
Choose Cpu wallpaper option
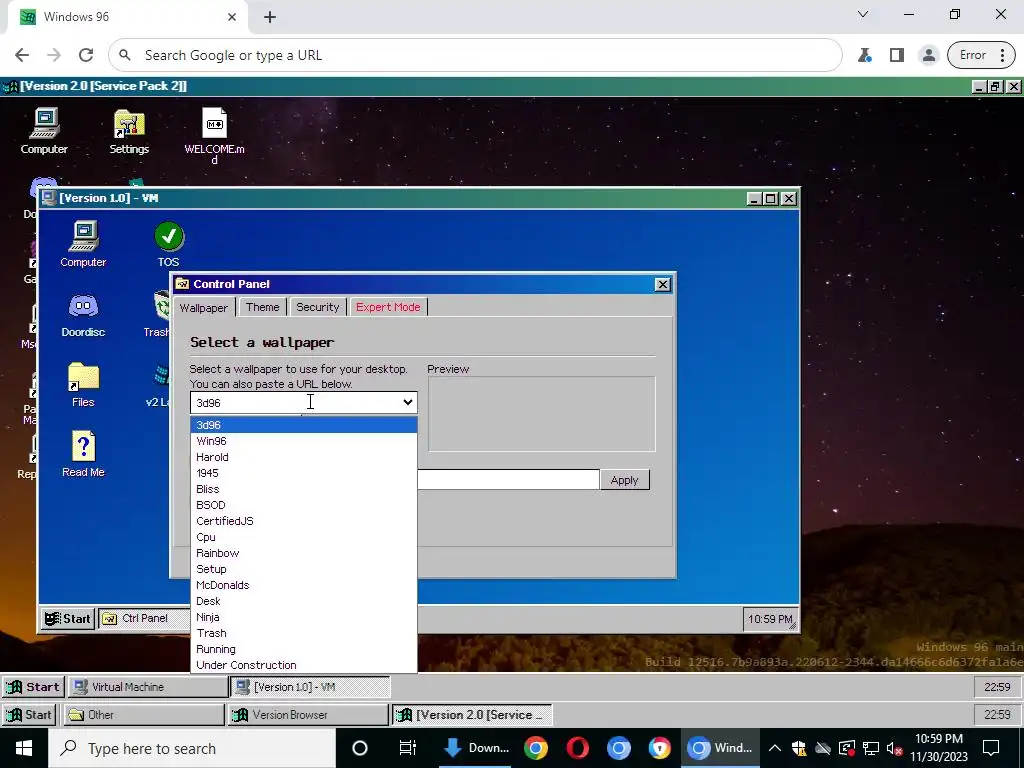[x=304, y=537]
